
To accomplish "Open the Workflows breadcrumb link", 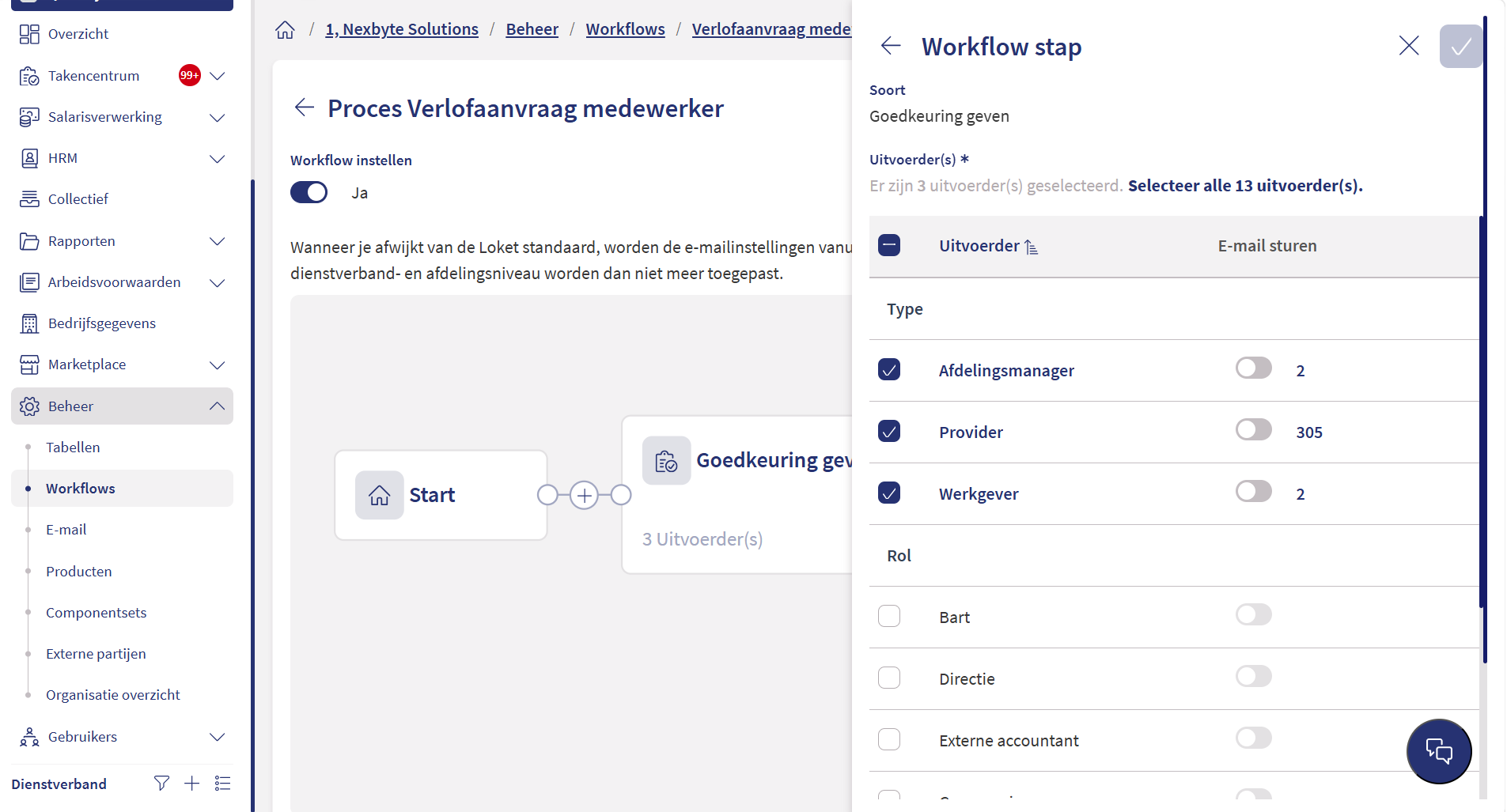I will (625, 29).
